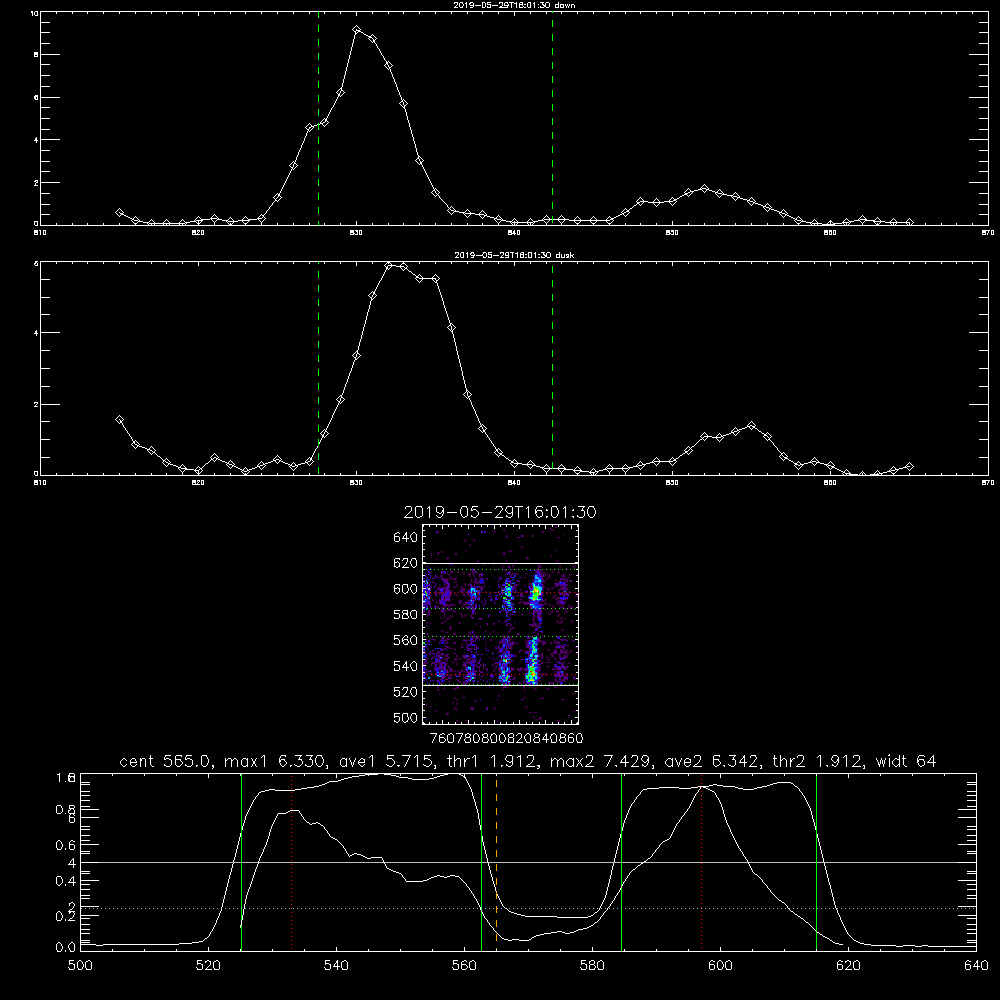The width and height of the screenshot is (1000, 1000).
Task: Click x-axis label 580 in bottom plot
Action: [592, 966]
